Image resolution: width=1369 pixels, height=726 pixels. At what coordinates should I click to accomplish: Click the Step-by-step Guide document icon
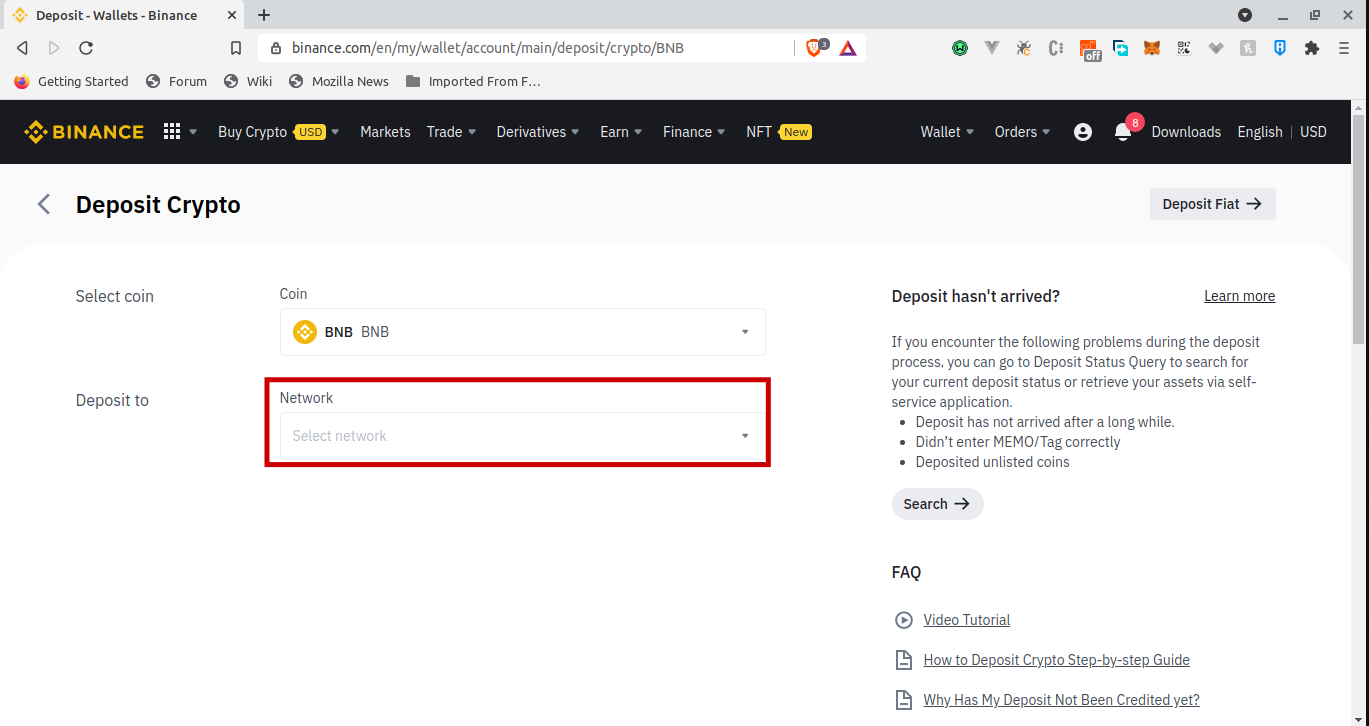coord(904,660)
